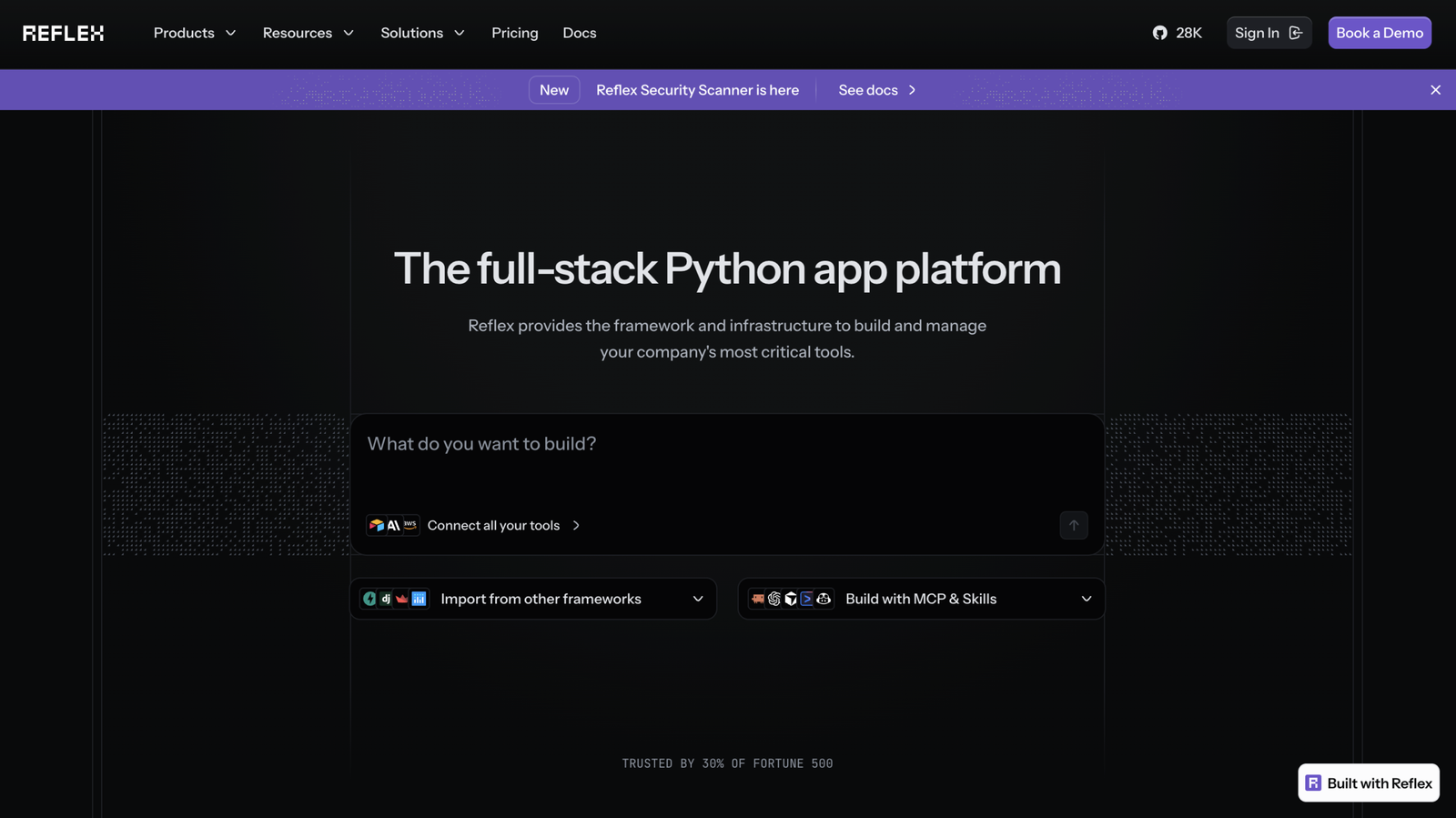Click the AWS icon in the prompt box
This screenshot has width=1456, height=818.
pyautogui.click(x=410, y=525)
